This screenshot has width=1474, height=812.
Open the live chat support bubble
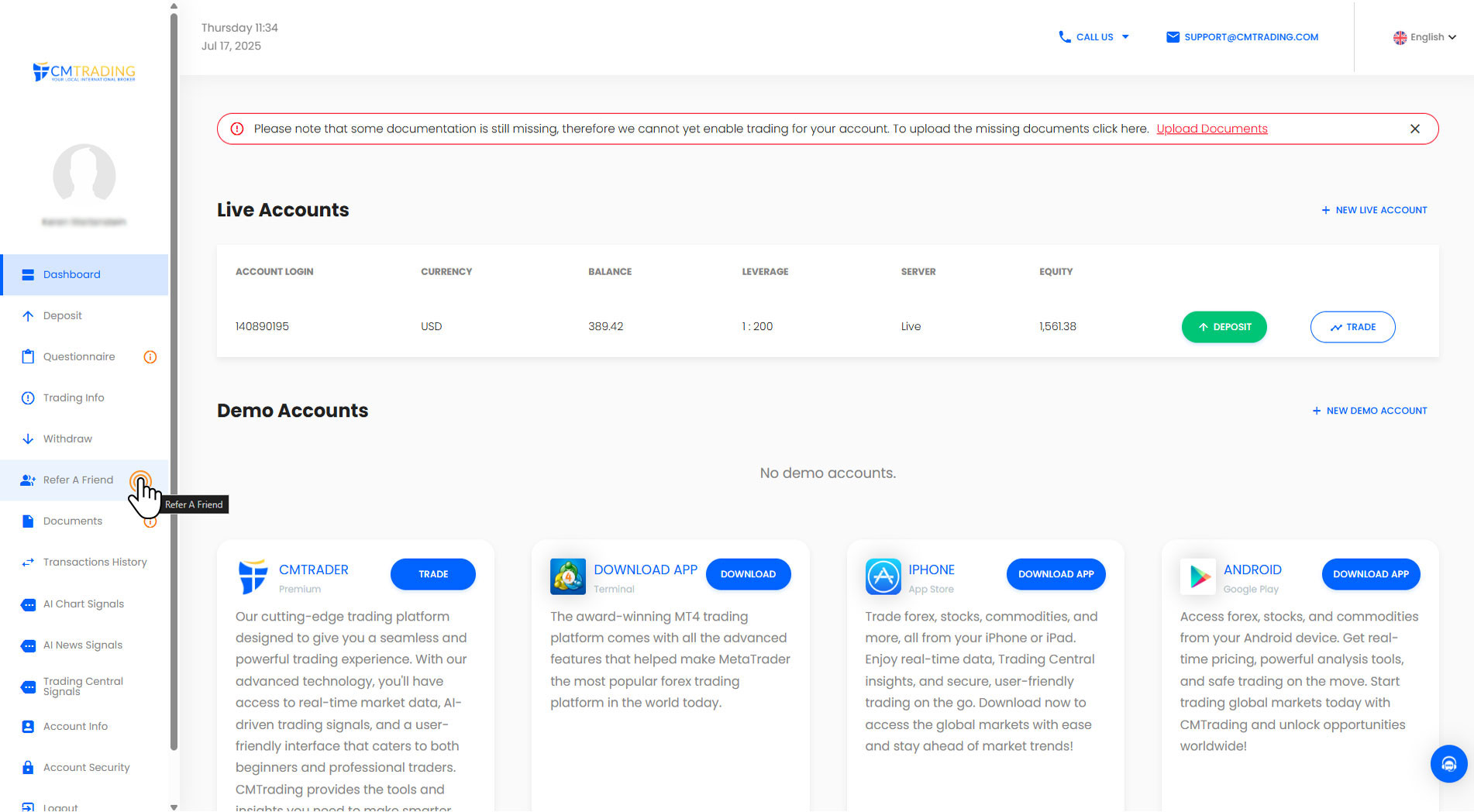[1448, 764]
